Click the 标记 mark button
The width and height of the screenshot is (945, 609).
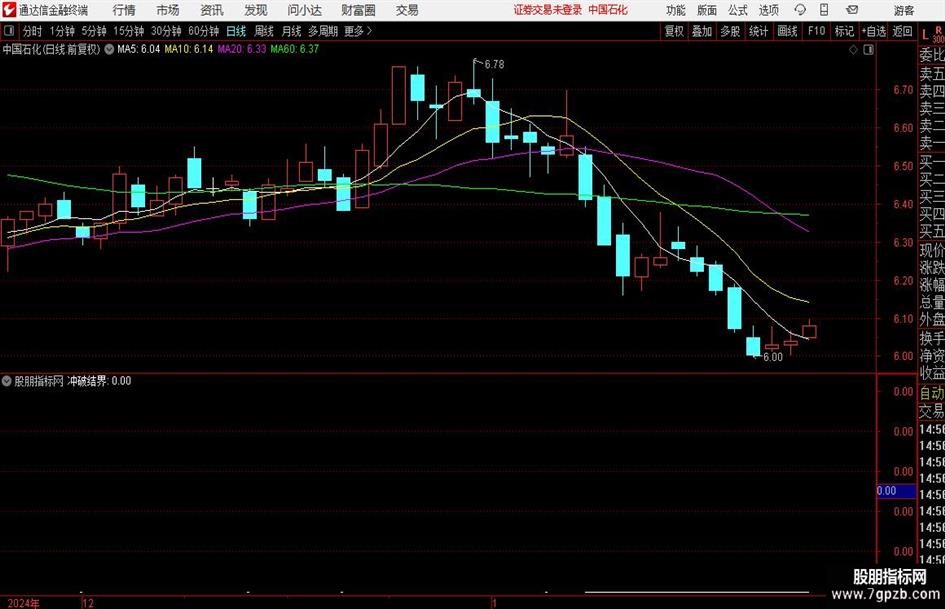coord(844,31)
